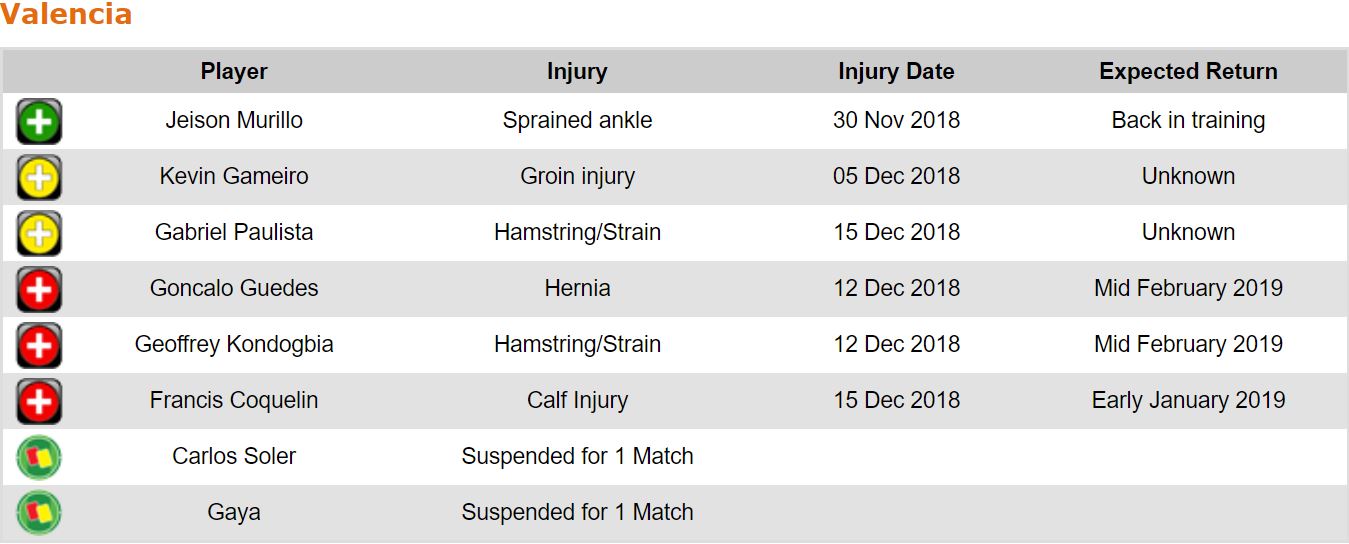Click the Injury Date column header
1349x544 pixels.
[896, 72]
